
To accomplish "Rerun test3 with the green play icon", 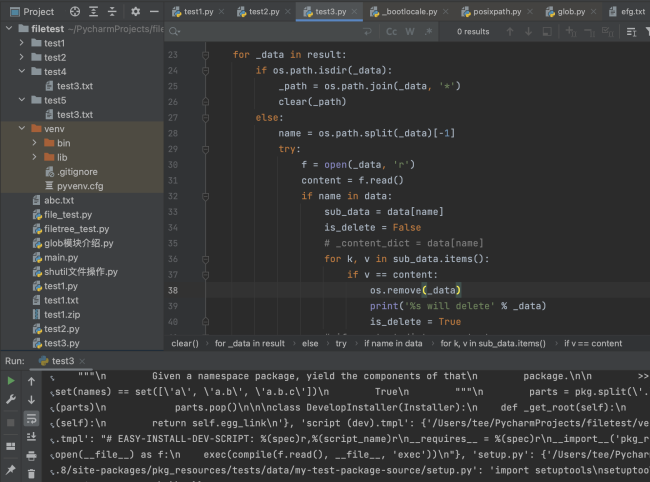I will pyautogui.click(x=11, y=381).
